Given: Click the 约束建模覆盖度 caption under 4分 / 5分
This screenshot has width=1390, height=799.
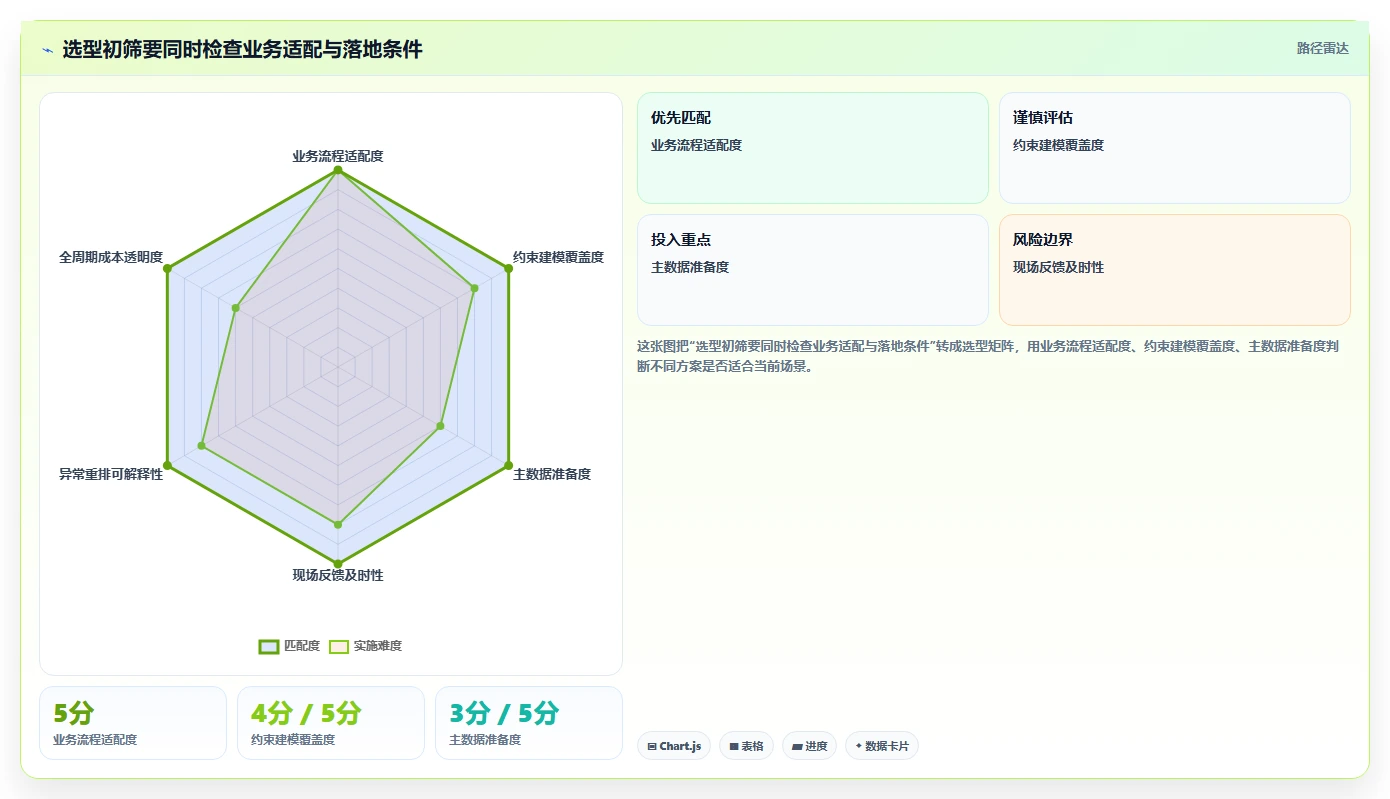Looking at the screenshot, I should point(293,740).
